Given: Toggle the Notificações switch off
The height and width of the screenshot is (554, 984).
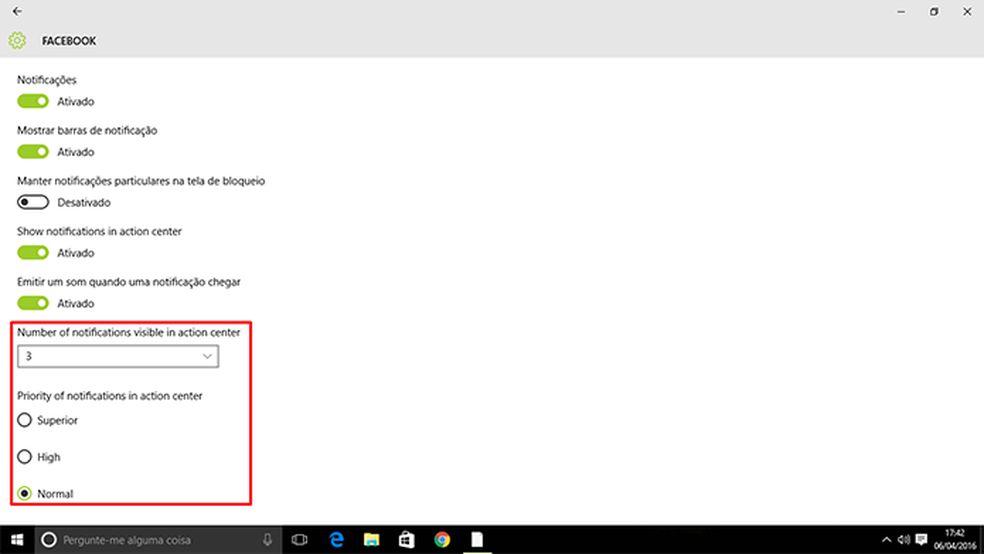Looking at the screenshot, I should tap(33, 101).
